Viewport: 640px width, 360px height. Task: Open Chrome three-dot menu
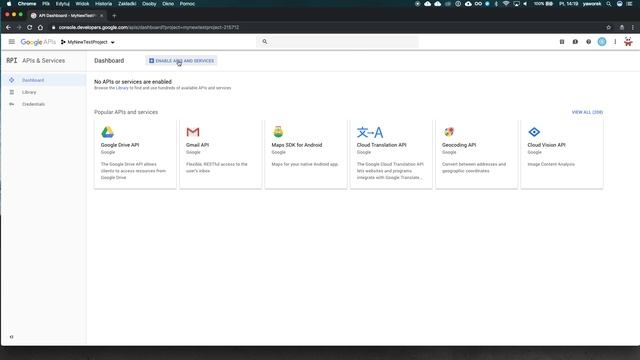click(633, 27)
